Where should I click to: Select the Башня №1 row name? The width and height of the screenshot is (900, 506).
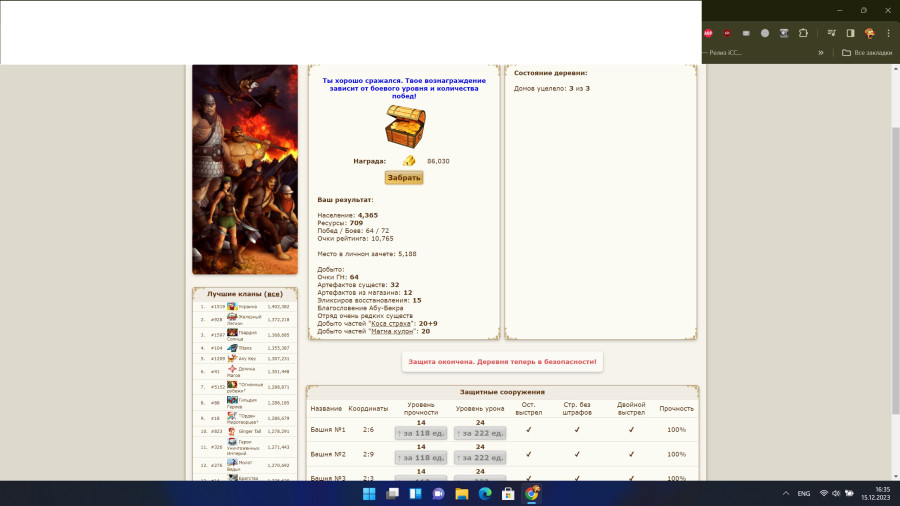(x=328, y=429)
